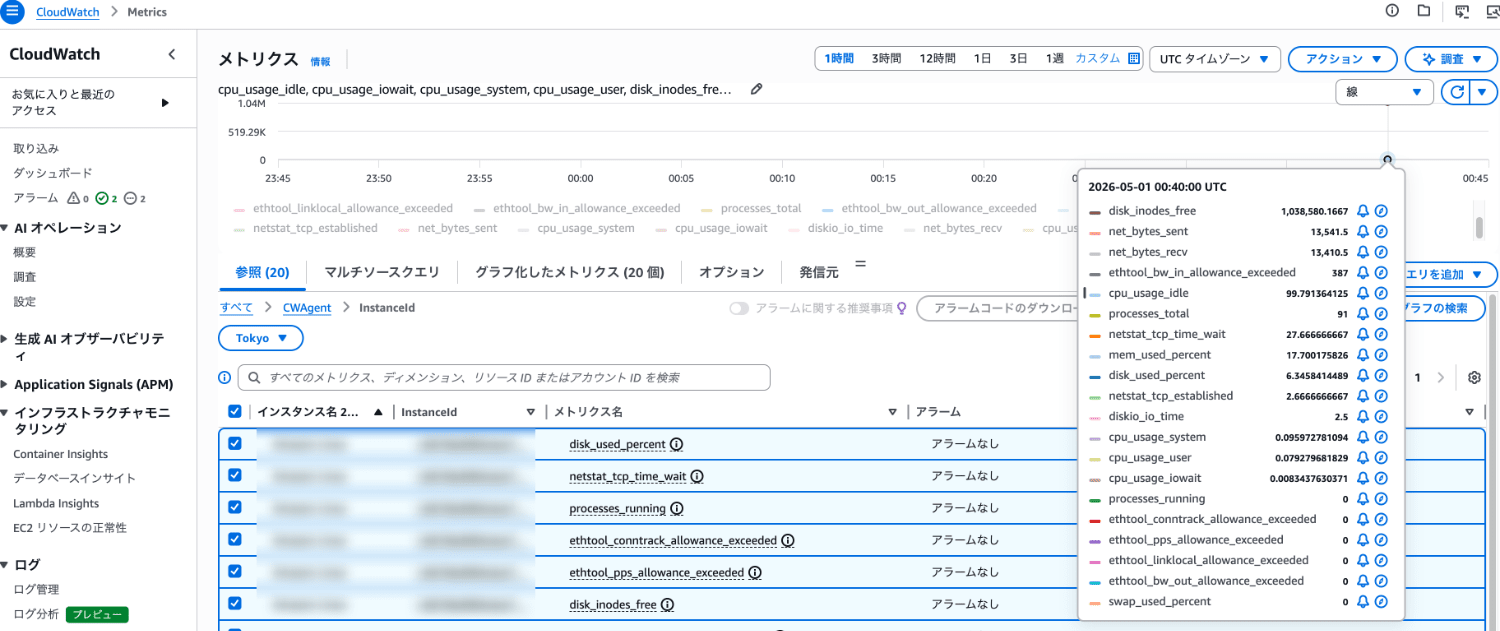The height and width of the screenshot is (631, 1500).
Task: Open the main navigation hamburger menu
Action: (13, 12)
